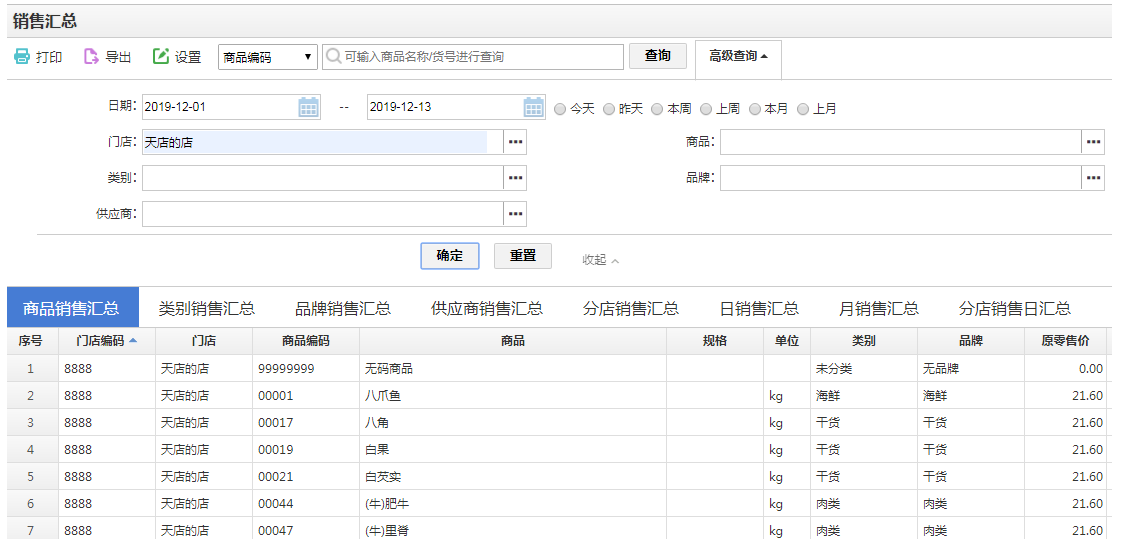
Task: Click the 商品 filter input field
Action: point(901,142)
